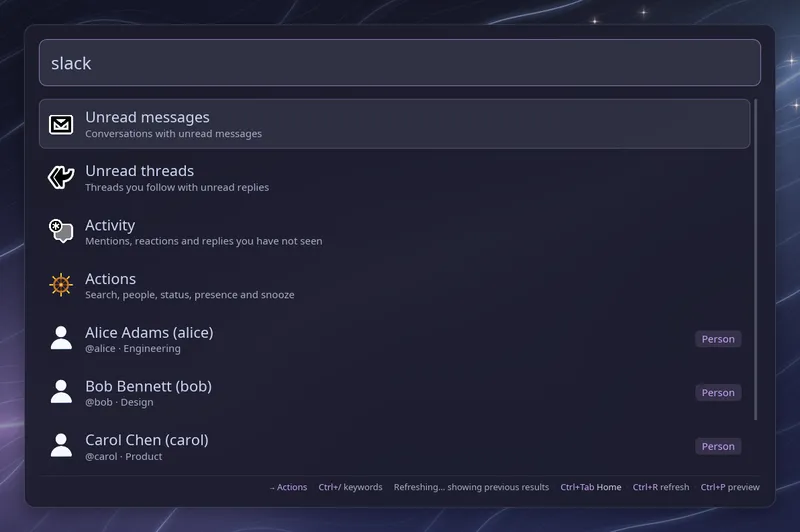Click Alice Adams person avatar icon
800x532 pixels.
click(61, 338)
